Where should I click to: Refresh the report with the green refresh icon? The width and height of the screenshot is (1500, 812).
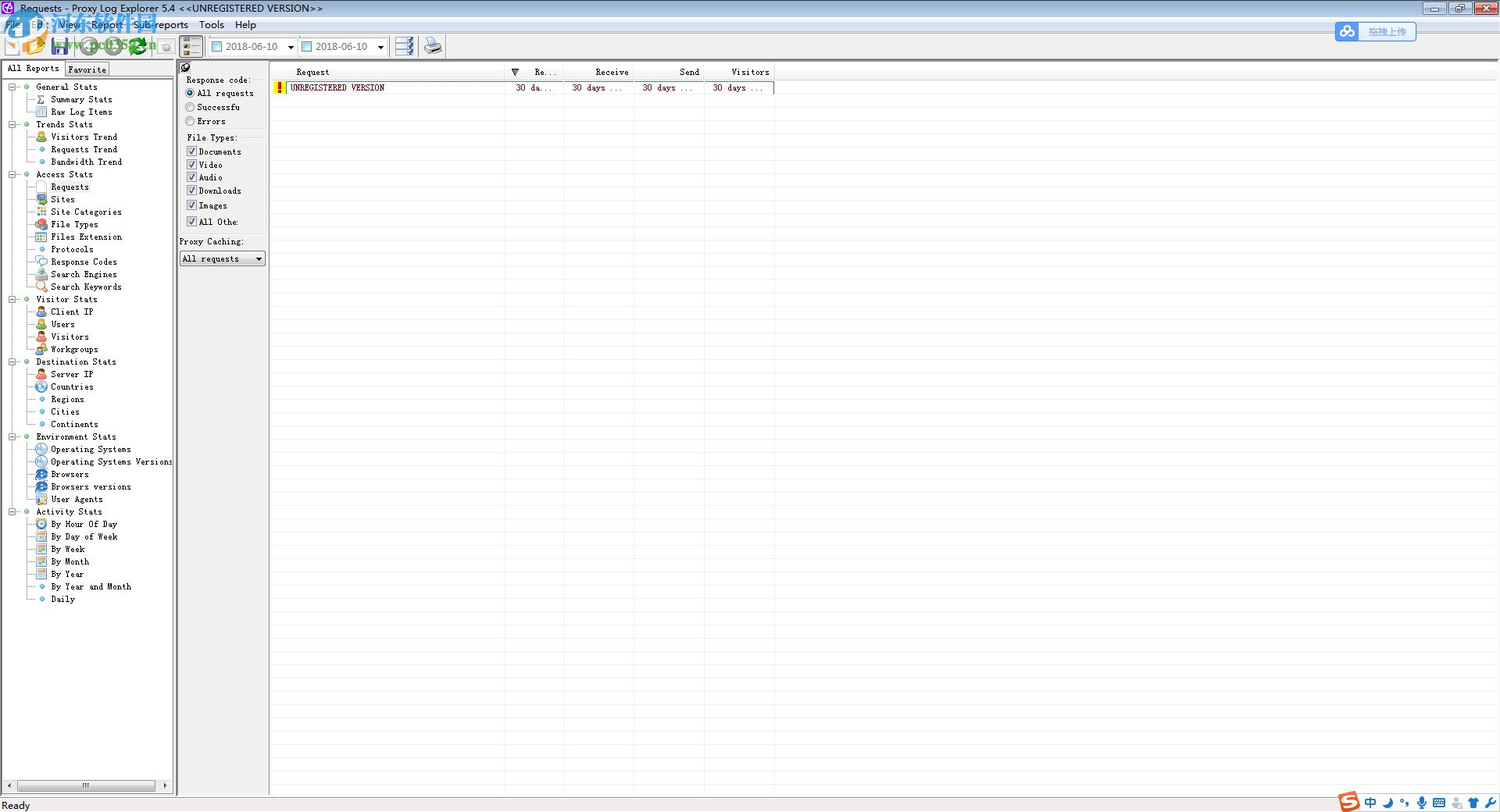point(137,46)
